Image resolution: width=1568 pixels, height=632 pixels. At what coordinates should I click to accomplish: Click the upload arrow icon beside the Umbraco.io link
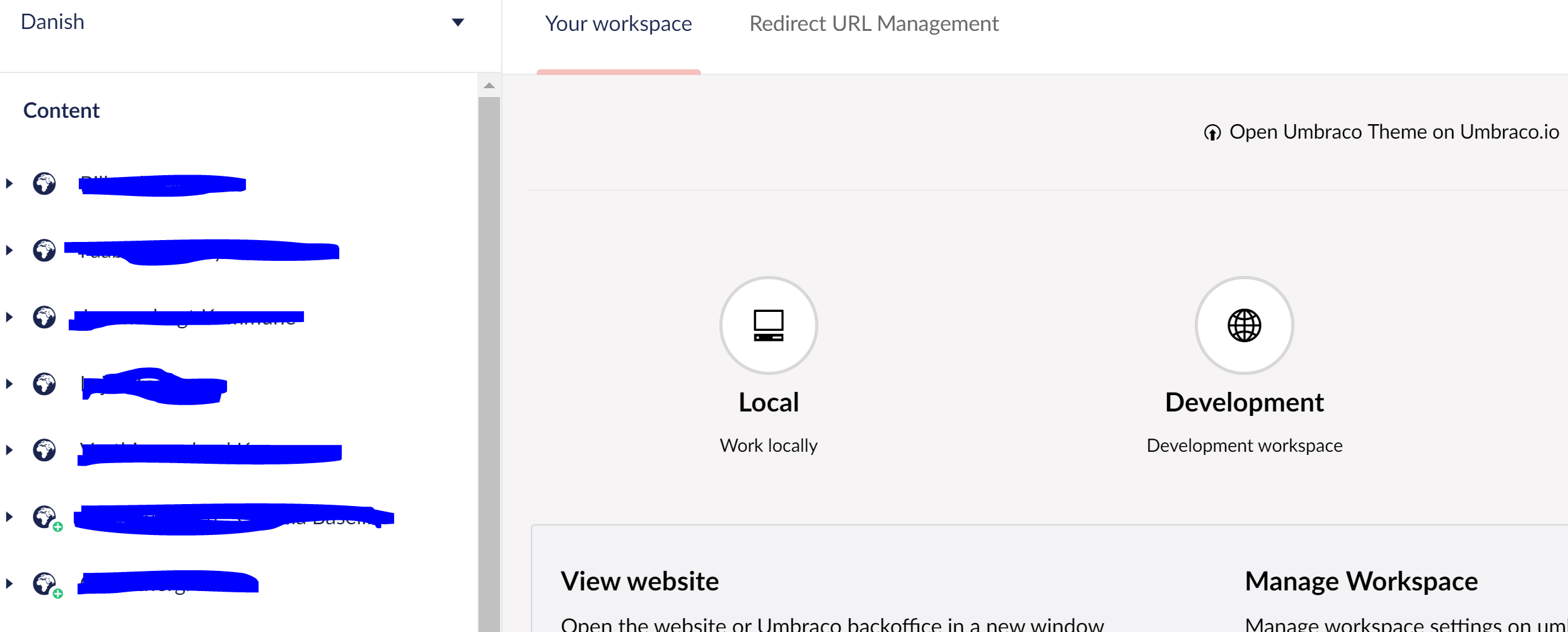pyautogui.click(x=1211, y=132)
